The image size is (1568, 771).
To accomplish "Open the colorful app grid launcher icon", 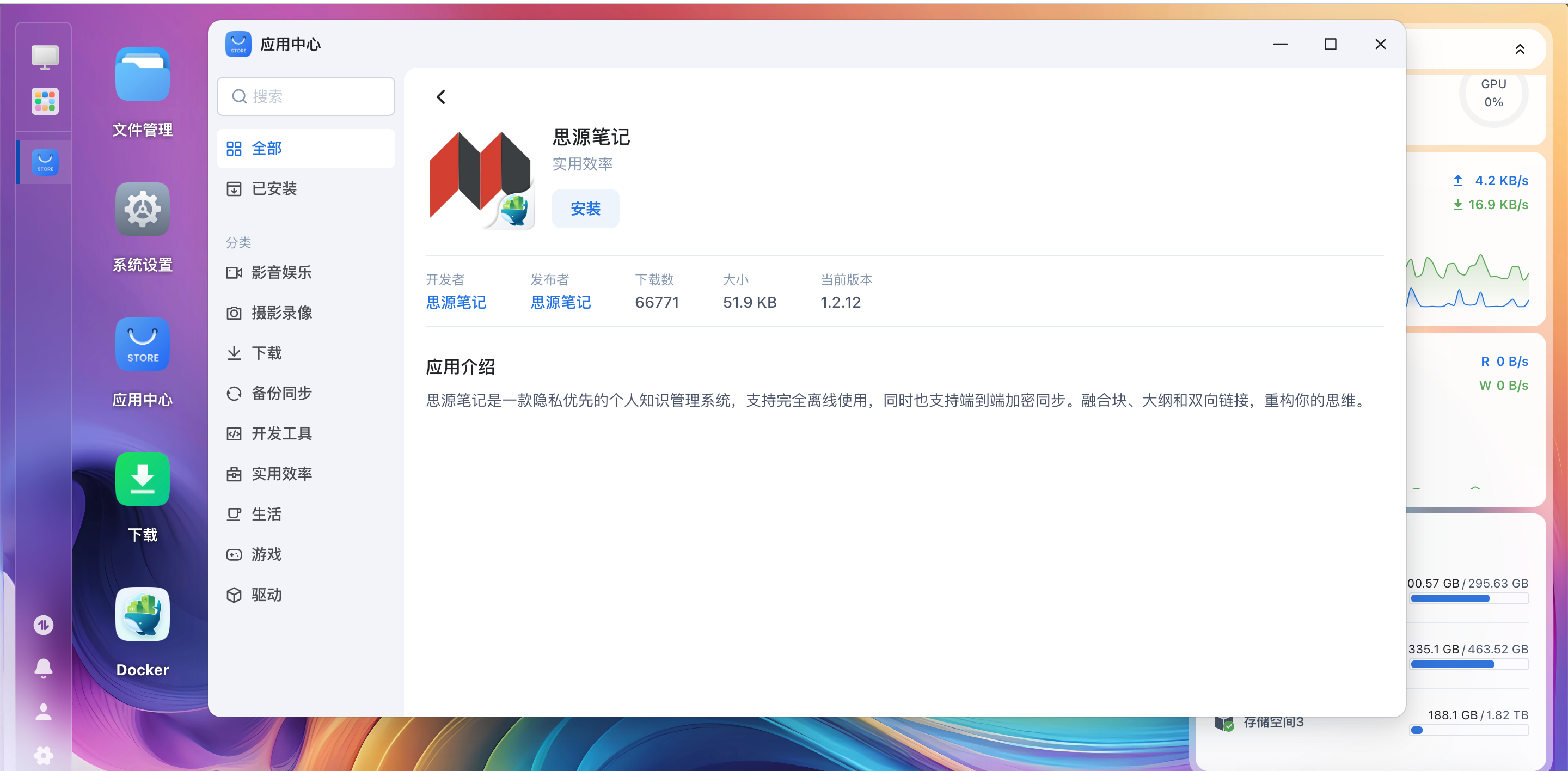I will point(45,101).
